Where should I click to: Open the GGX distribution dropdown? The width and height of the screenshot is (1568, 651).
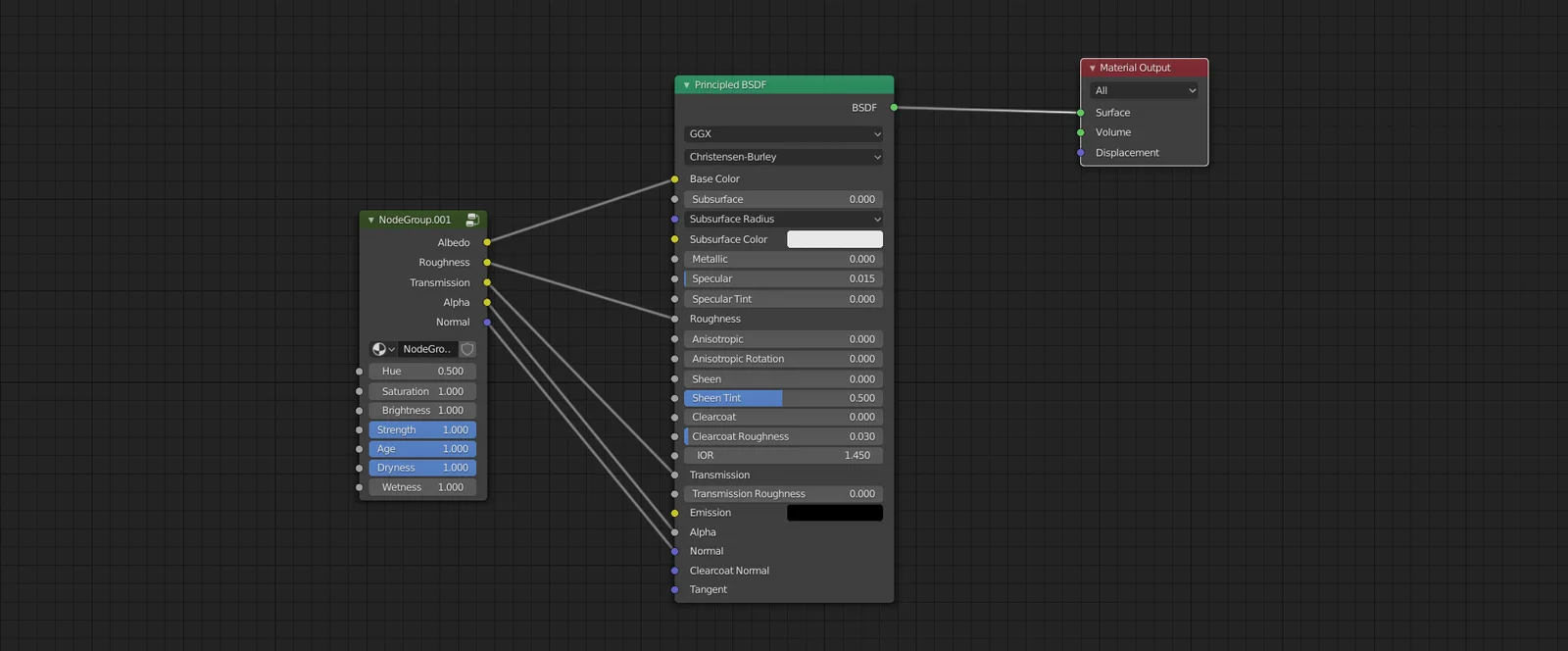pyautogui.click(x=783, y=134)
